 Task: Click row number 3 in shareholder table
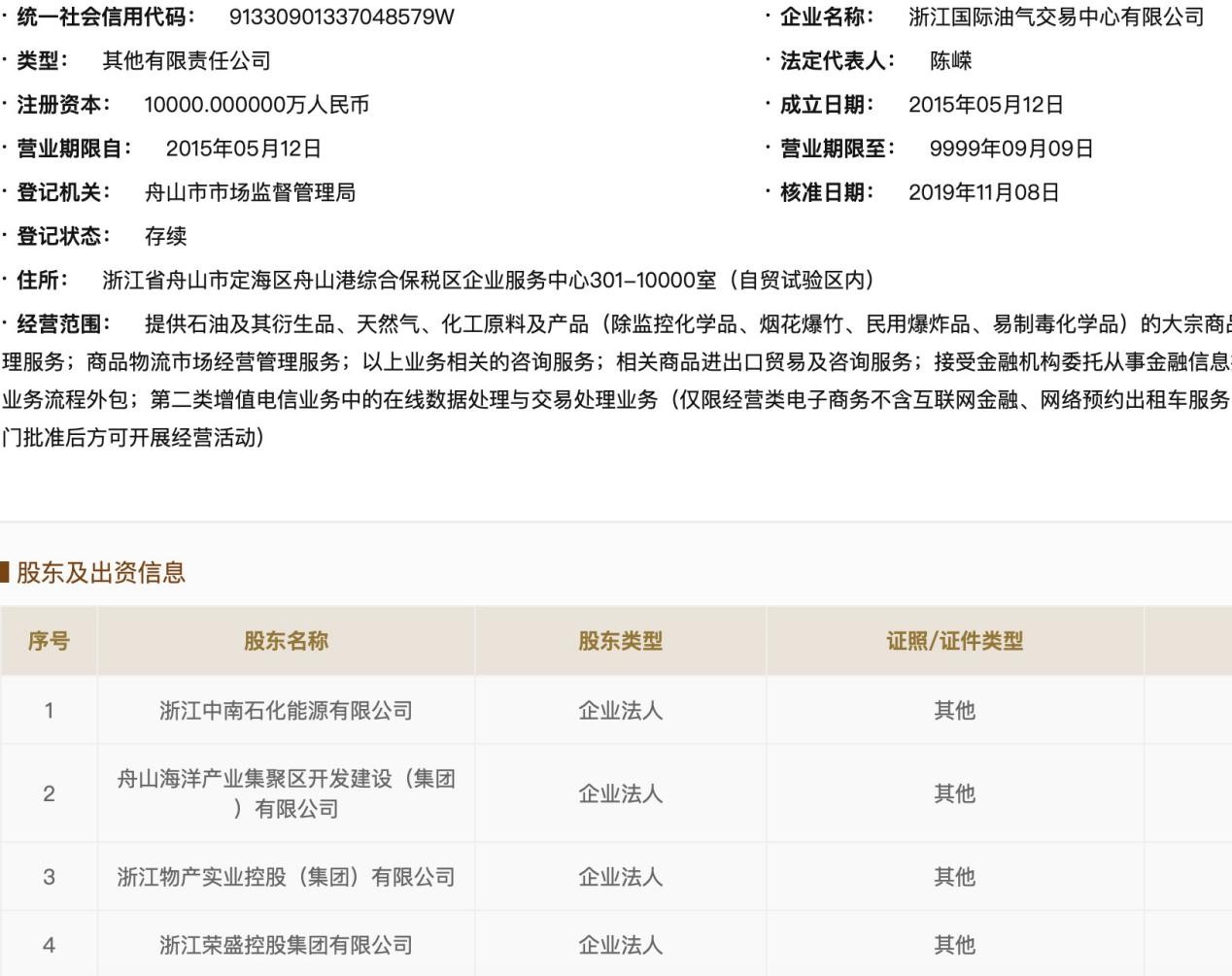point(49,877)
